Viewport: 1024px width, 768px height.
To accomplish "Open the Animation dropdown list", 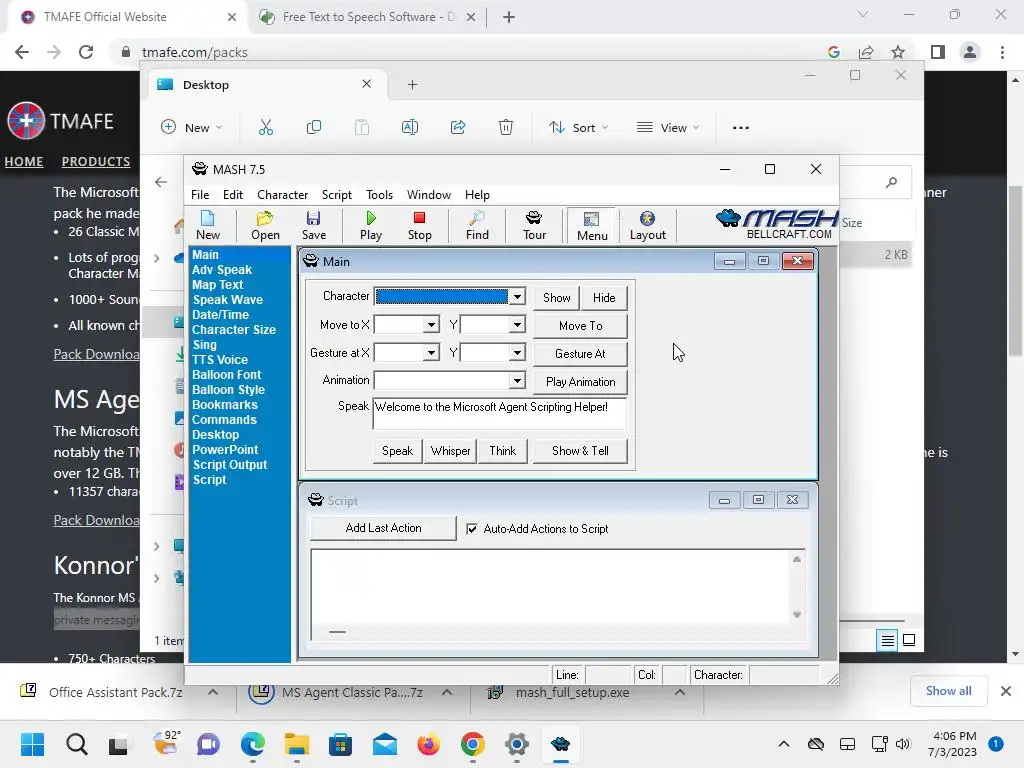I will pyautogui.click(x=517, y=381).
